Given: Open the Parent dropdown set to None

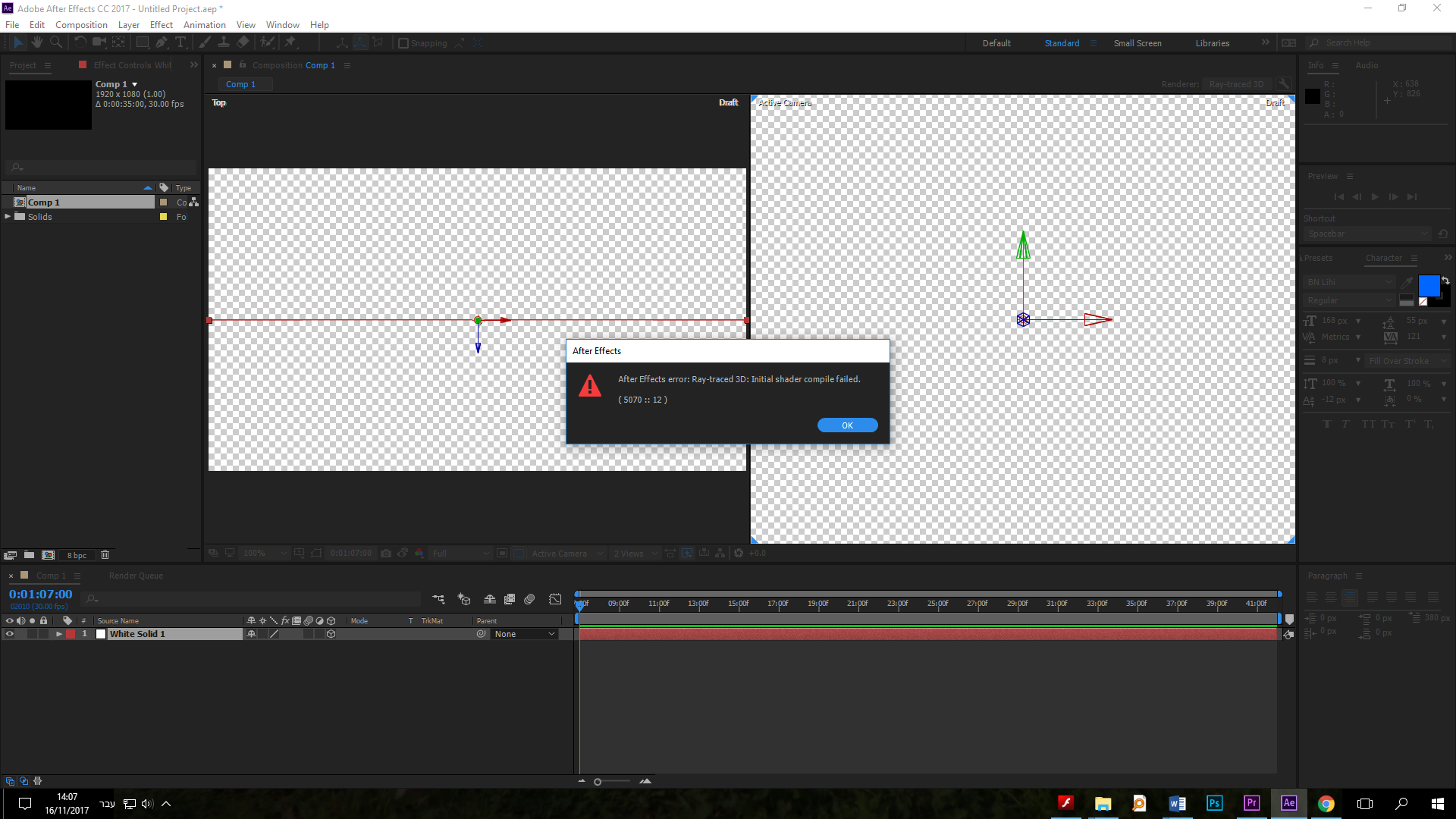Looking at the screenshot, I should pyautogui.click(x=525, y=634).
